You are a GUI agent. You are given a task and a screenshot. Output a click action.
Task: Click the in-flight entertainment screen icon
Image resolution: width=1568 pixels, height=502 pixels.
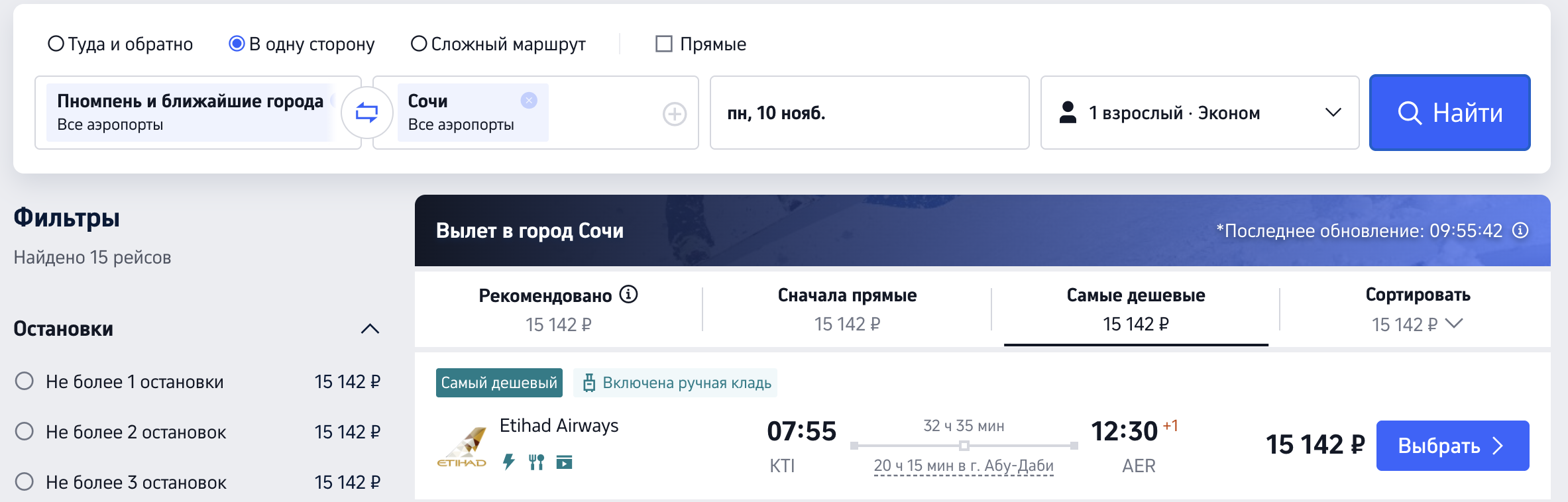coord(564,462)
